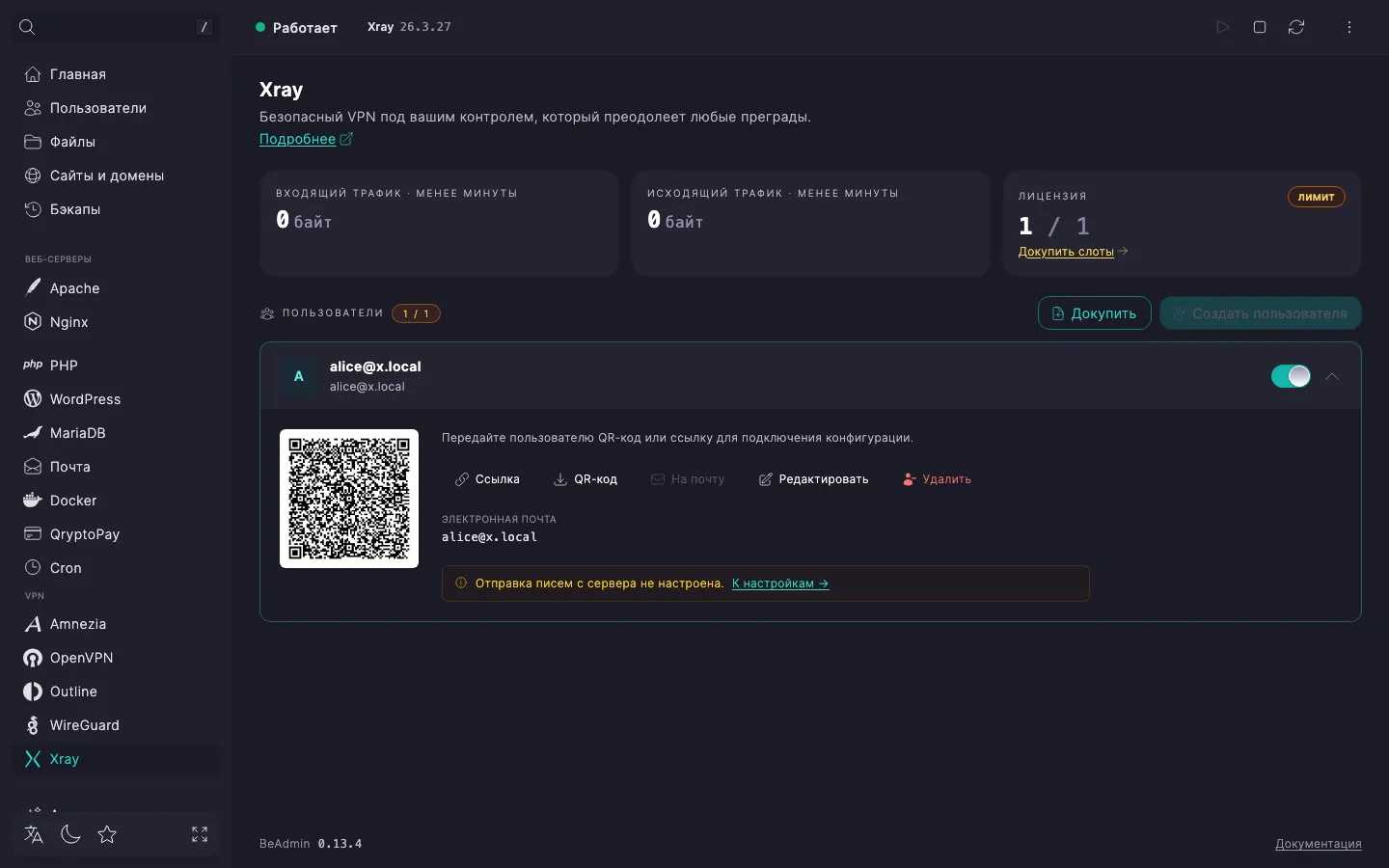
Task: Open Почта envelope icon
Action: coord(33,467)
